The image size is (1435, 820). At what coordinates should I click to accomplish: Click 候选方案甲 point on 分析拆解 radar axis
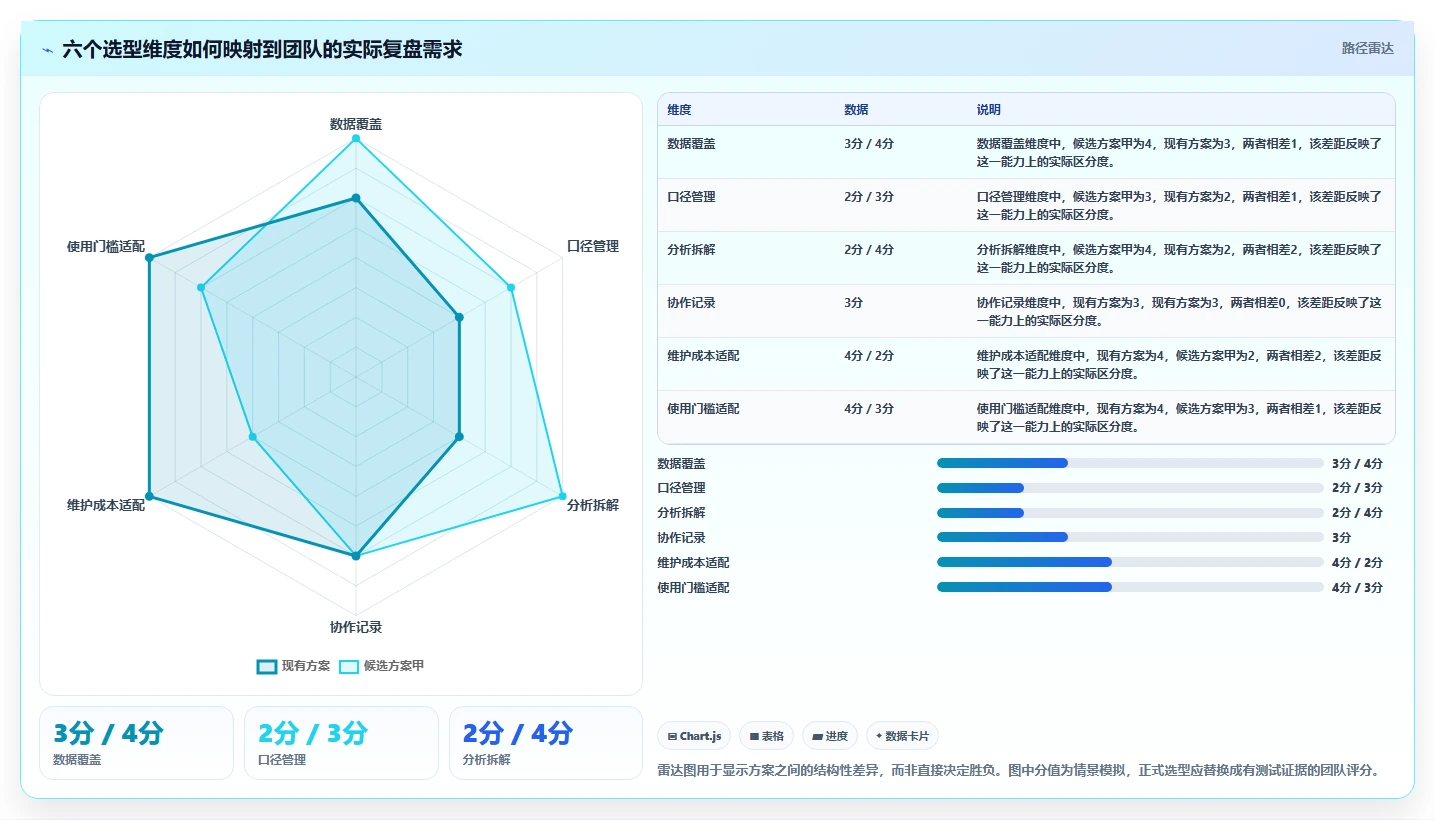point(562,496)
